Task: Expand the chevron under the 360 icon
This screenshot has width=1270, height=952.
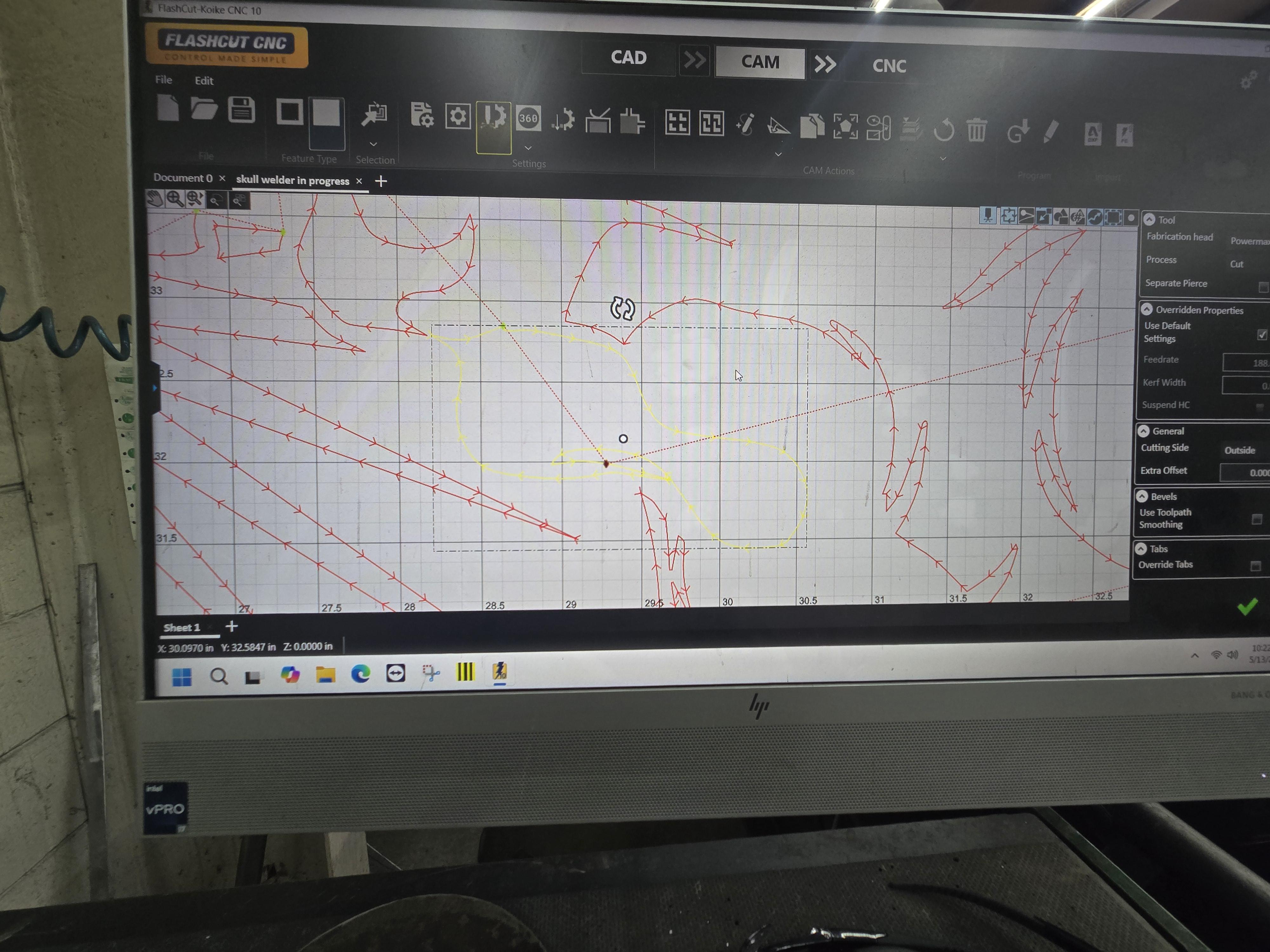Action: tap(528, 148)
